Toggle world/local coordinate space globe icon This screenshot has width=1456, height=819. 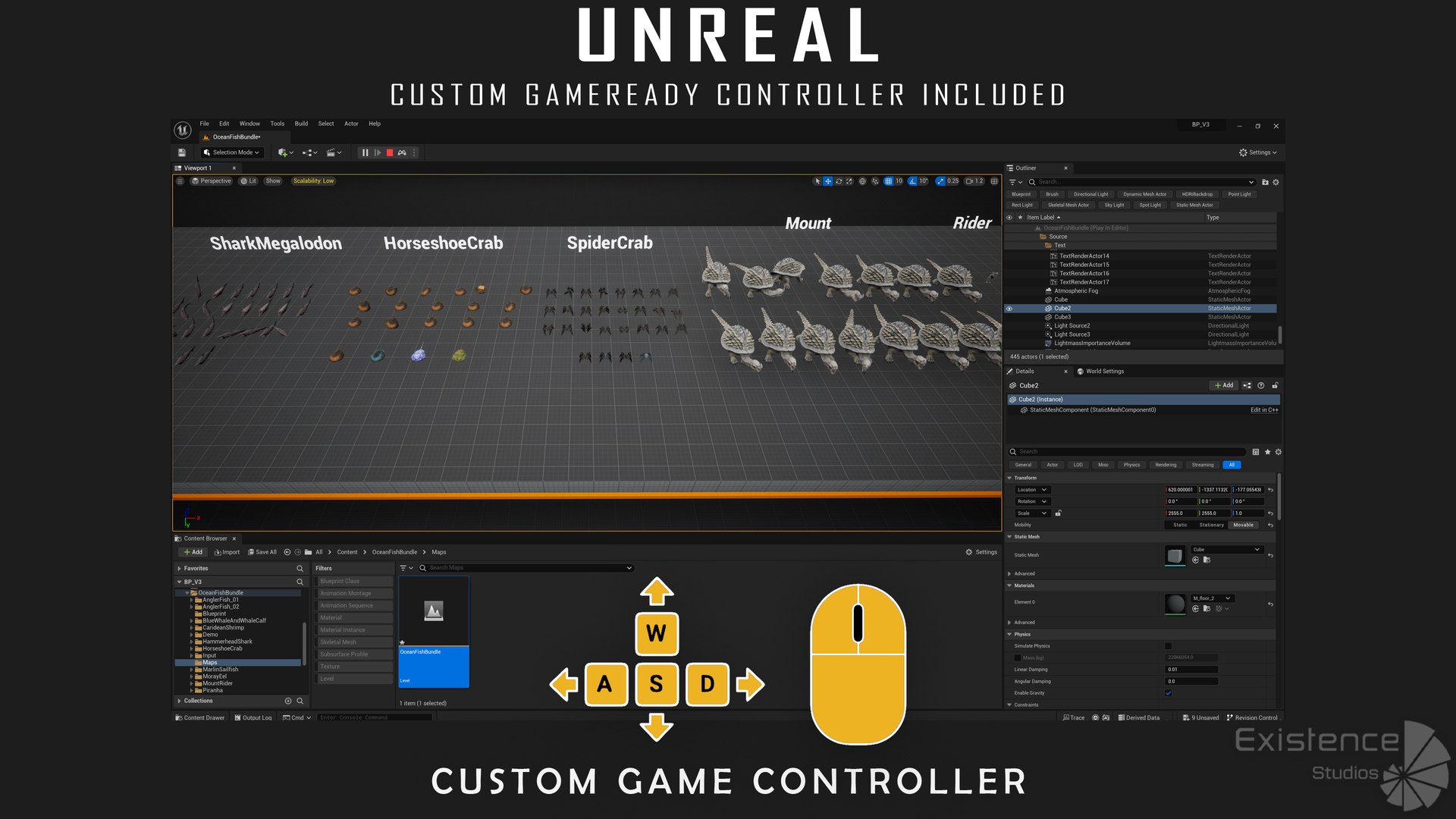(862, 181)
